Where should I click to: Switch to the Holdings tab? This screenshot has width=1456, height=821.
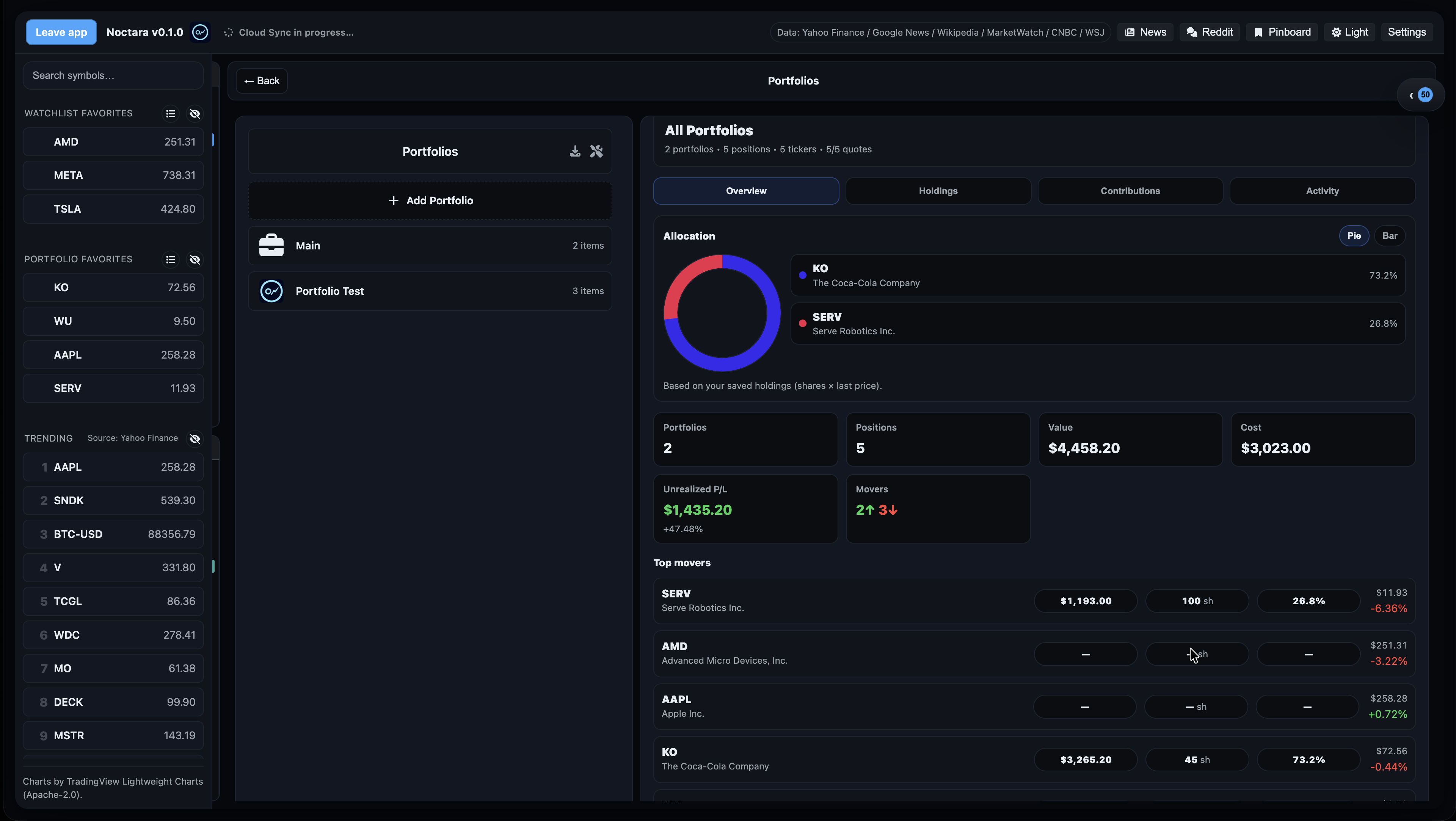938,191
